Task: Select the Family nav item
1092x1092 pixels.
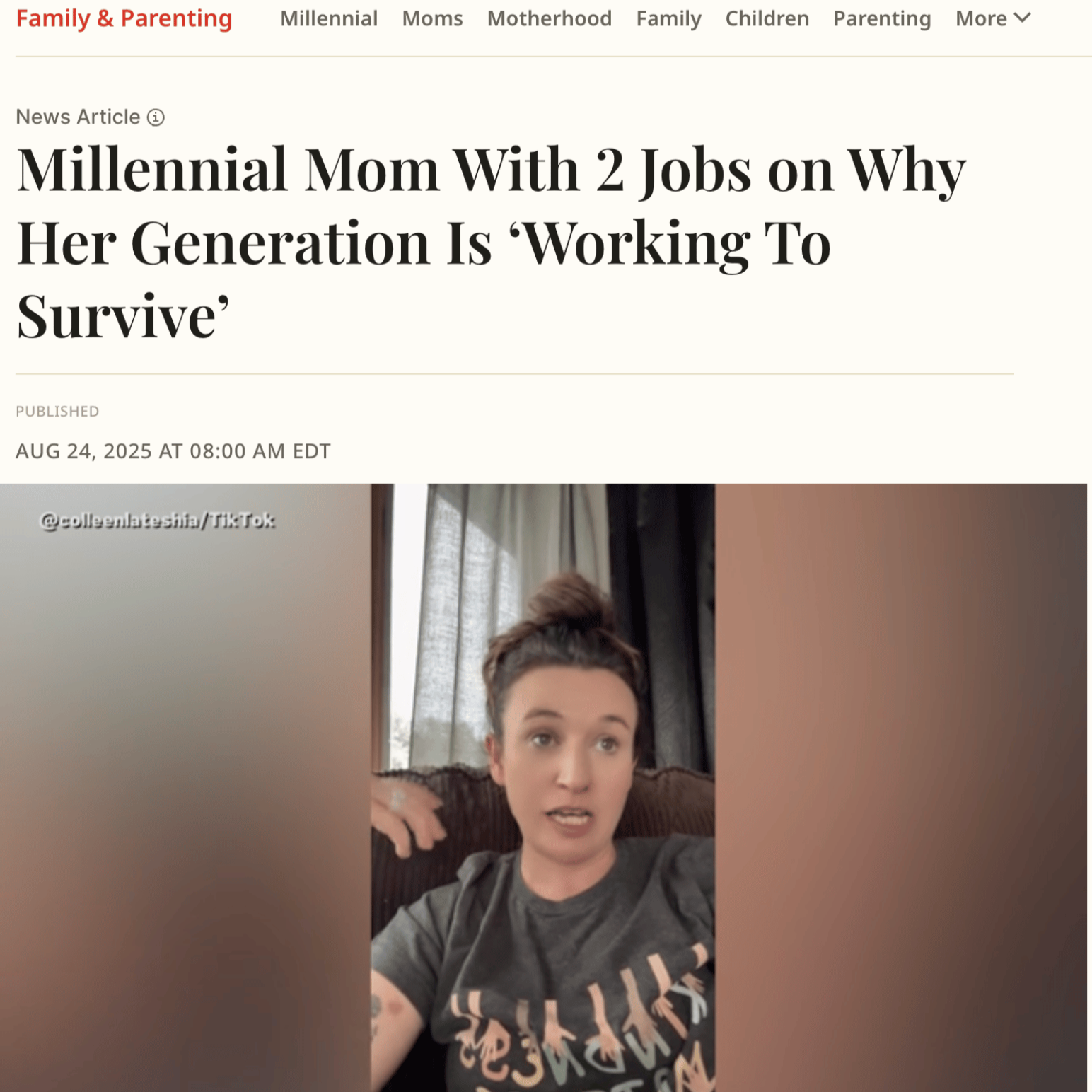Action: pyautogui.click(x=668, y=19)
